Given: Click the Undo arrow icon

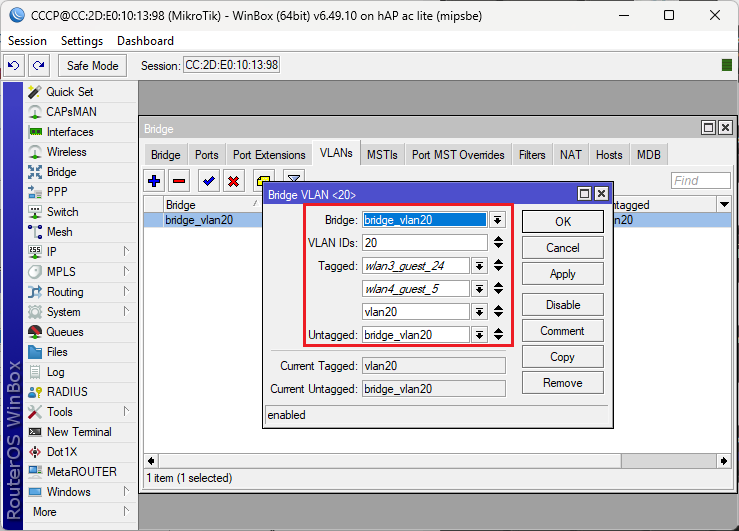Looking at the screenshot, I should 14,65.
